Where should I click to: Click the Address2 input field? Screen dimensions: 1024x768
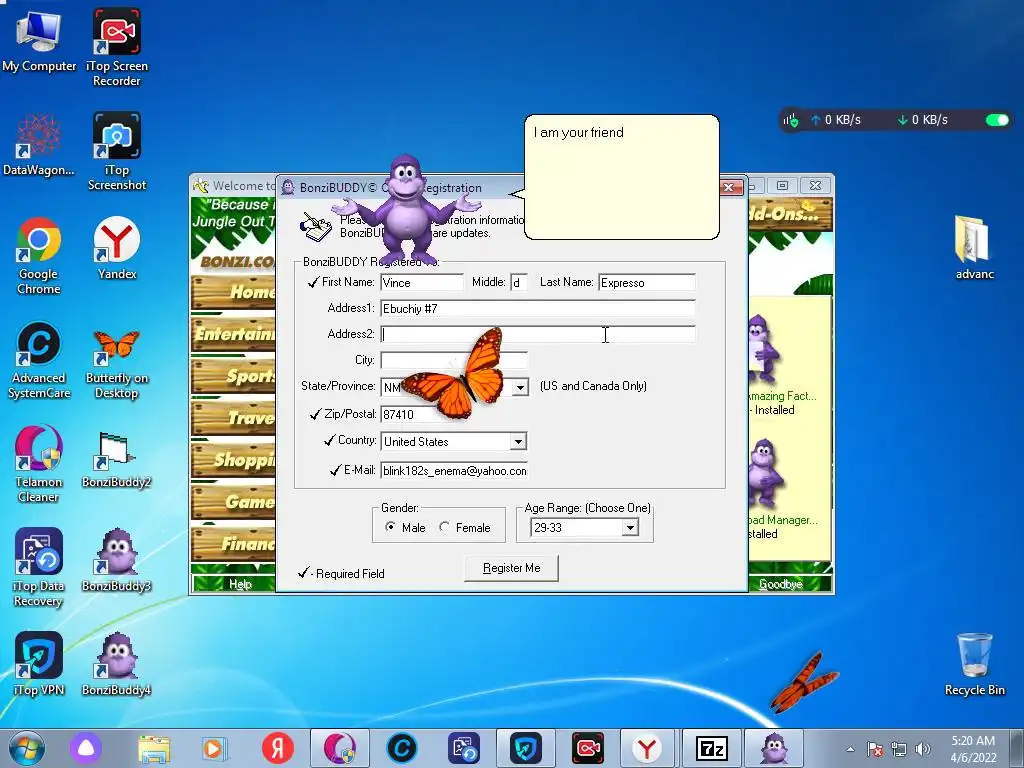tap(538, 334)
